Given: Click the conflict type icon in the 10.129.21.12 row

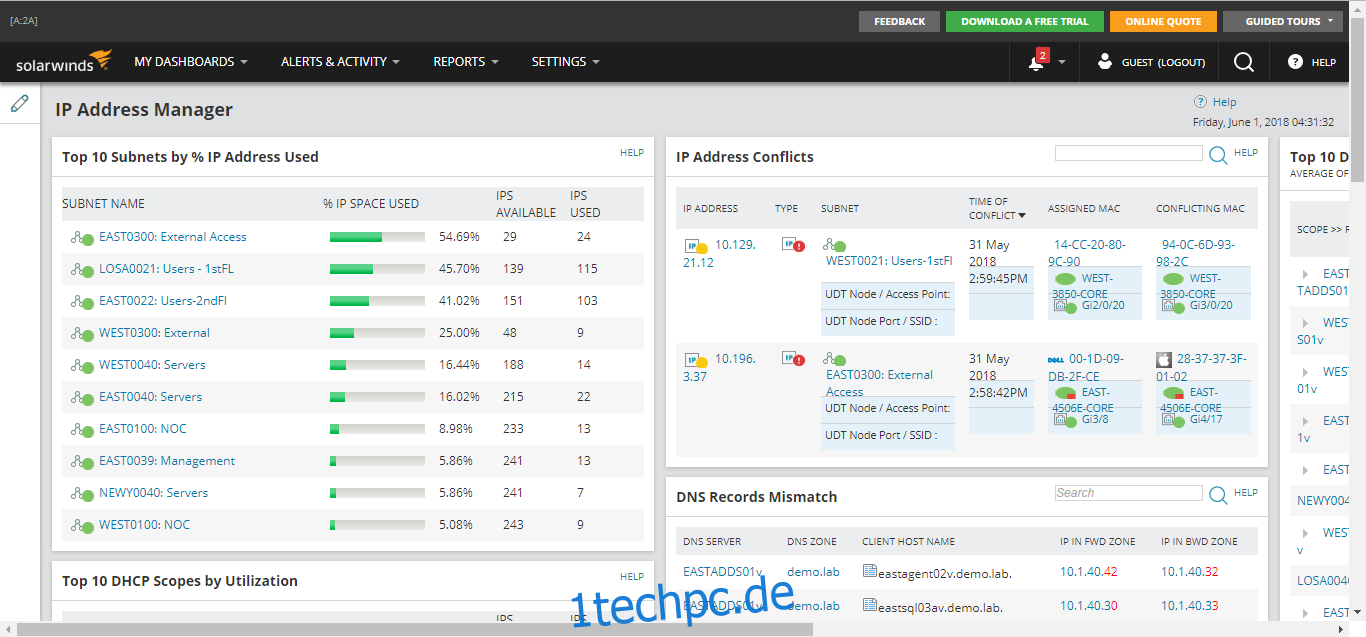Looking at the screenshot, I should [x=793, y=245].
